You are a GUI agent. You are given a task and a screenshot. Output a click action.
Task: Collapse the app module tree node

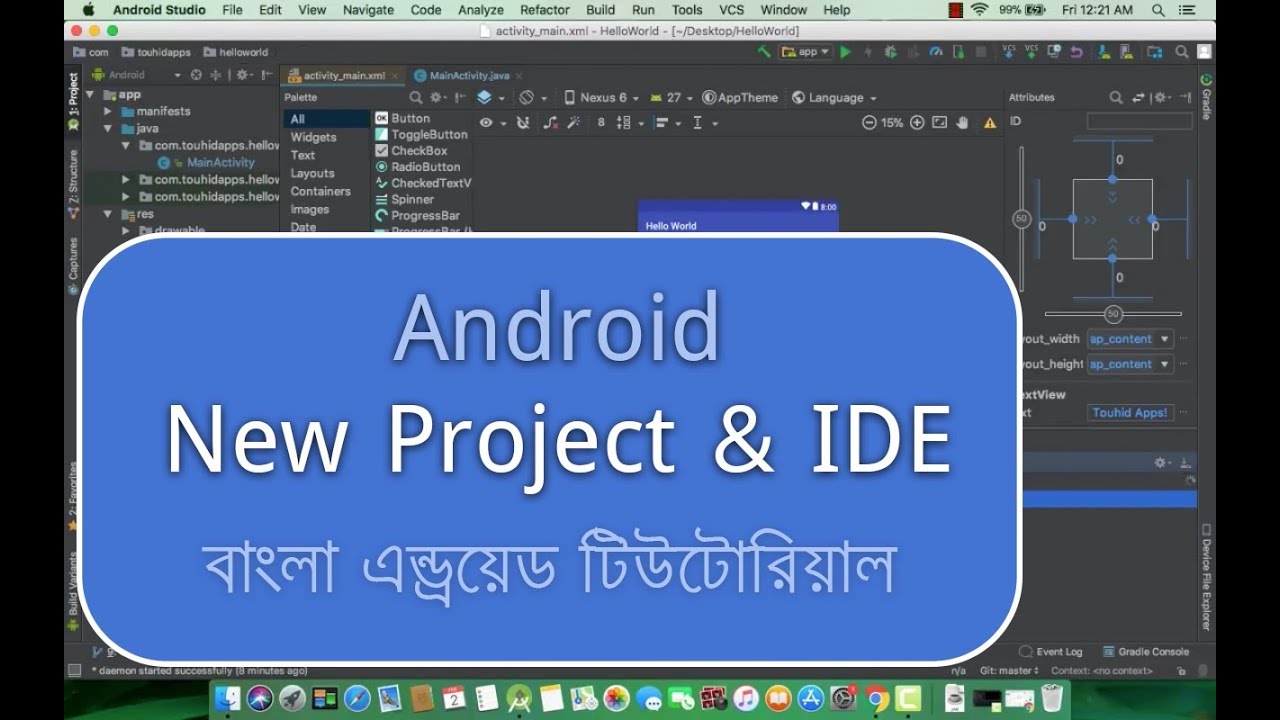[90, 95]
